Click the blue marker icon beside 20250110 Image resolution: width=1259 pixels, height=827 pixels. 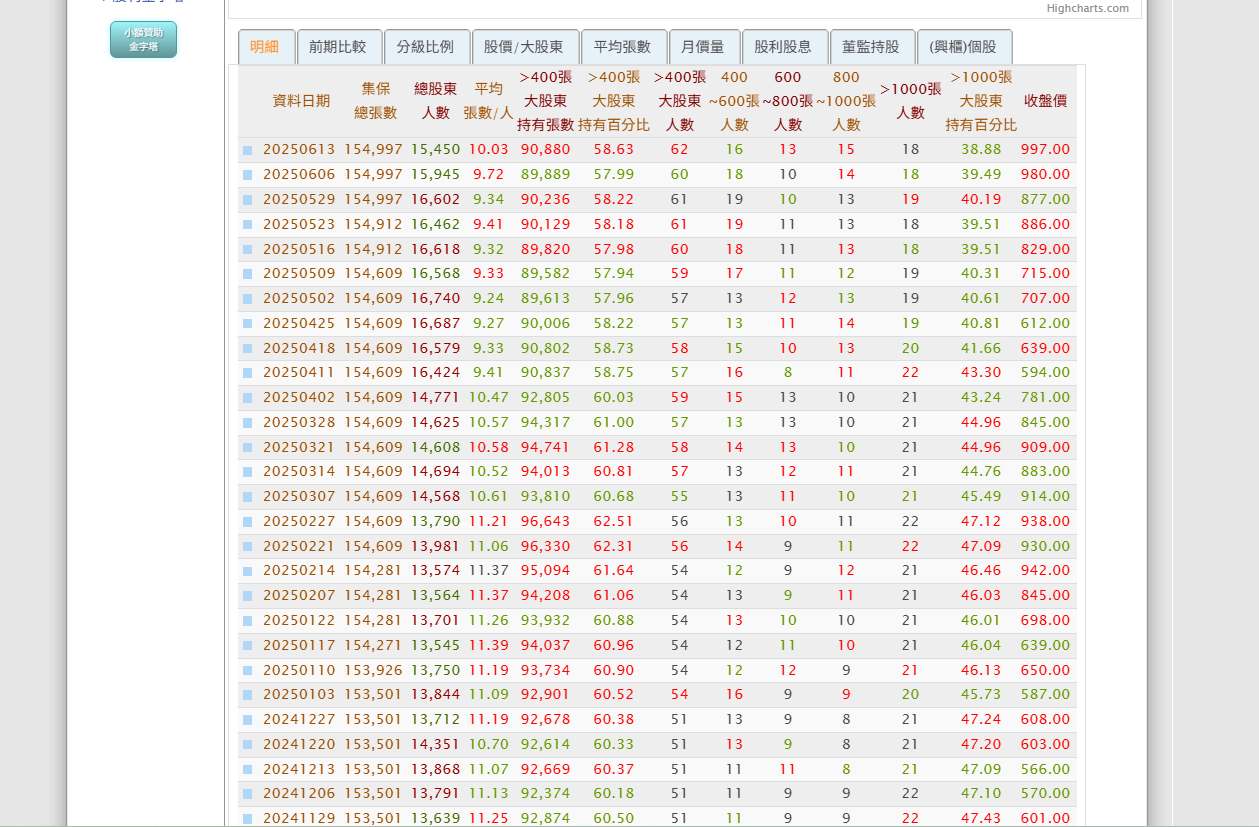tap(247, 670)
